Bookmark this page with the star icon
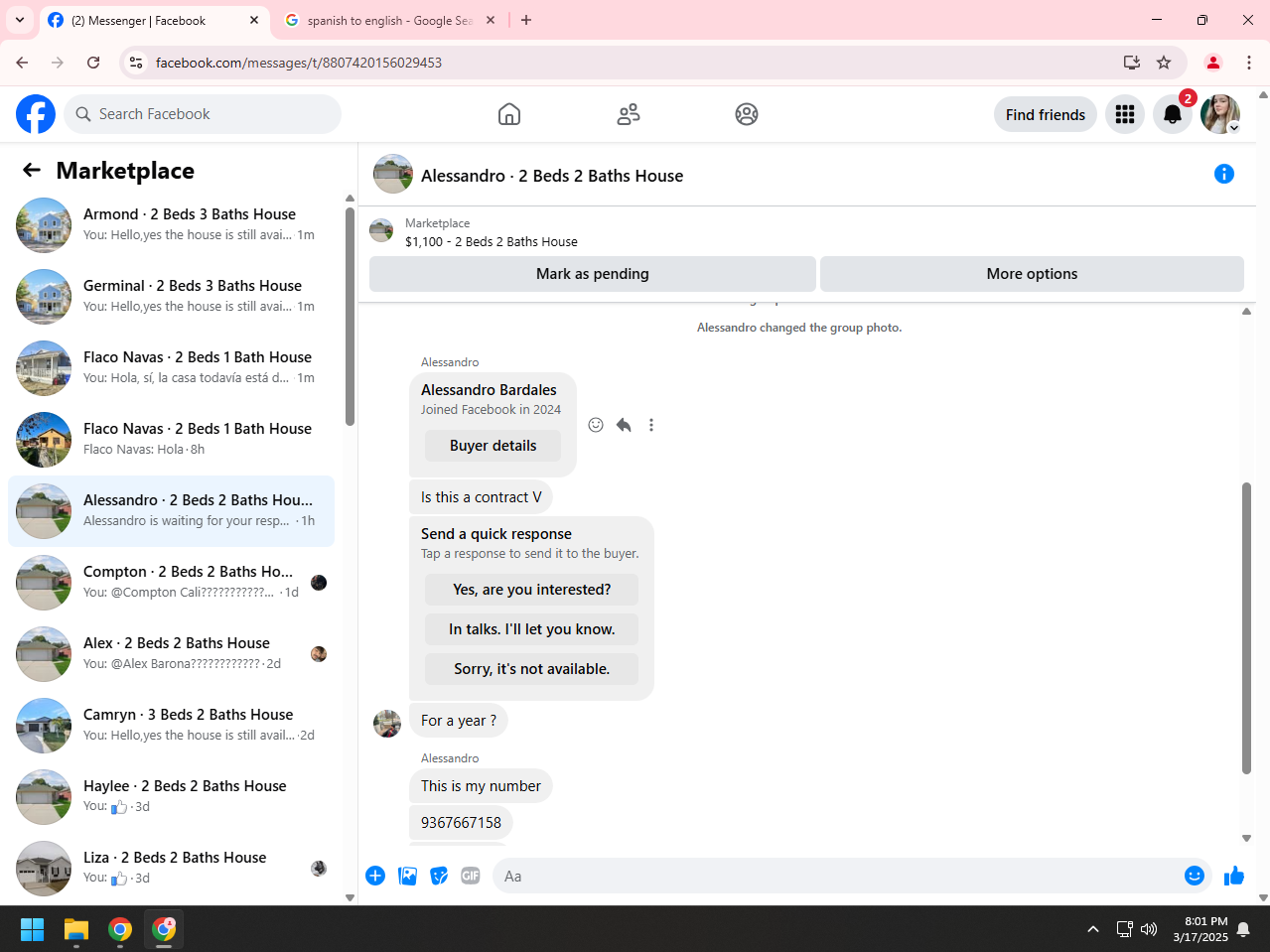Screen dimensions: 1270x952 click(1164, 63)
